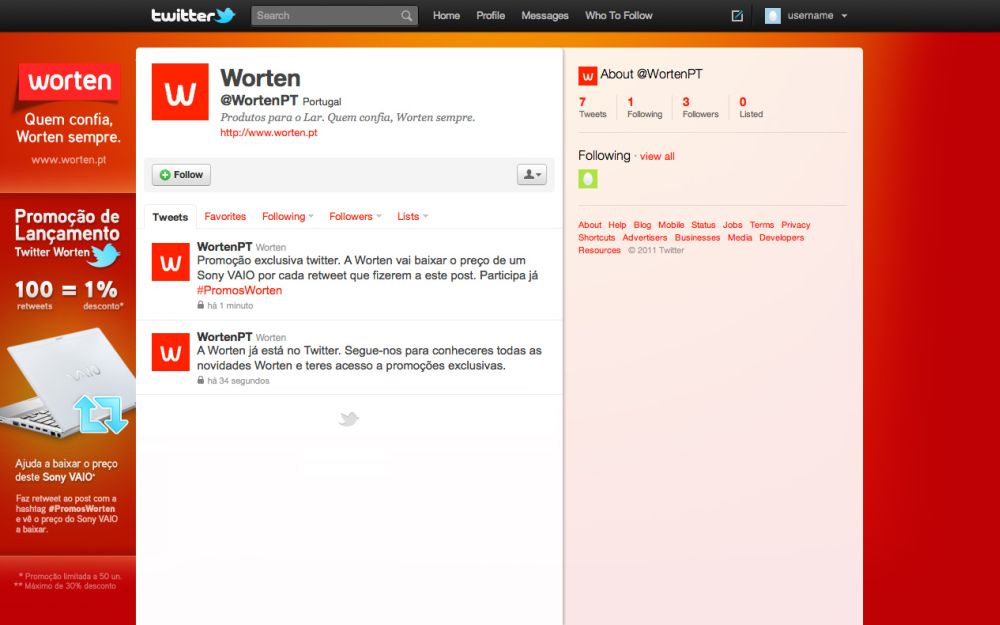
Task: Click the Advertisers footer link
Action: 645,237
